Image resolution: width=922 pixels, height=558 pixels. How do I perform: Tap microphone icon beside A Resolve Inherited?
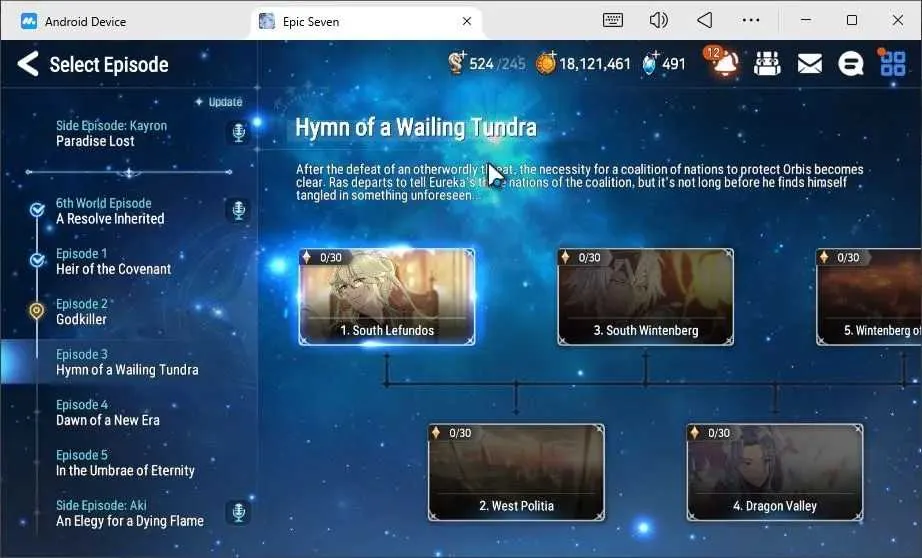point(238,210)
